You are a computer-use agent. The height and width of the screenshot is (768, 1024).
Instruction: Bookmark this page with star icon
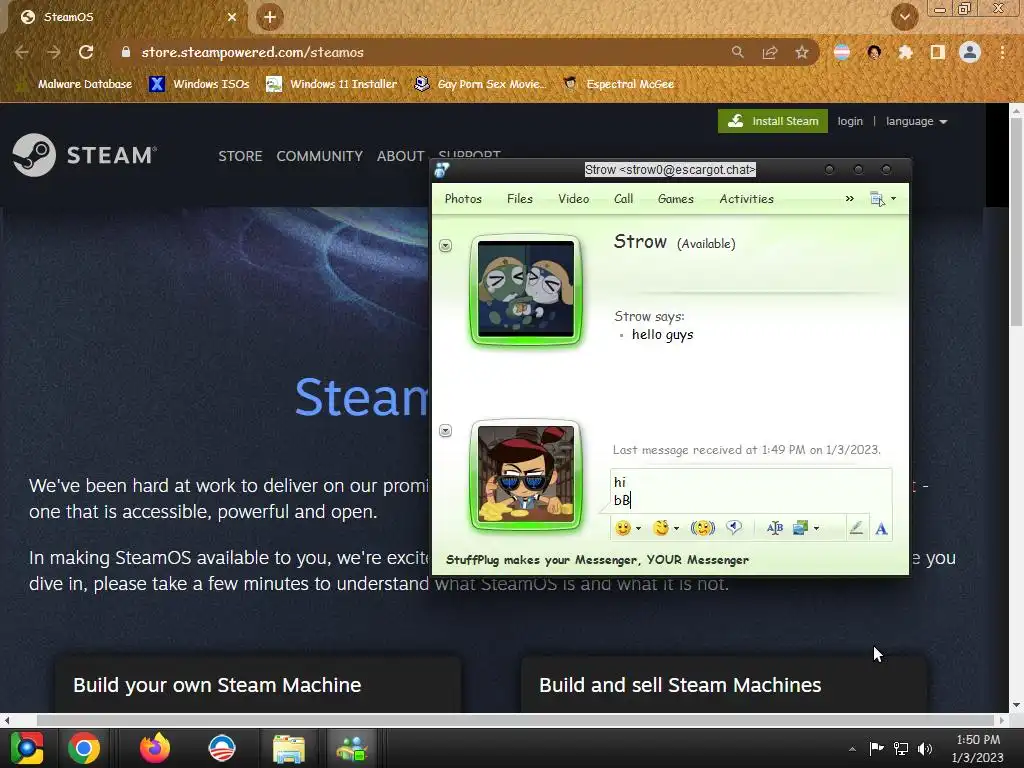pos(802,52)
